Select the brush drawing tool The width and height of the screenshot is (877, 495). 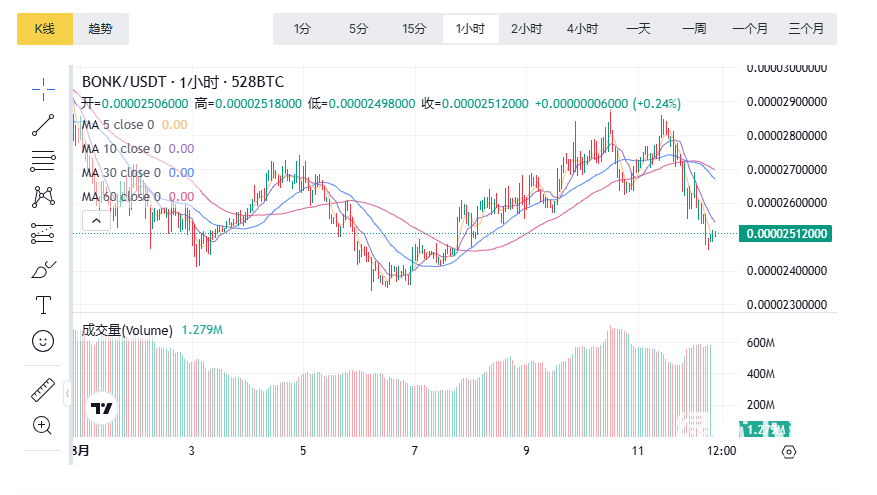click(43, 268)
